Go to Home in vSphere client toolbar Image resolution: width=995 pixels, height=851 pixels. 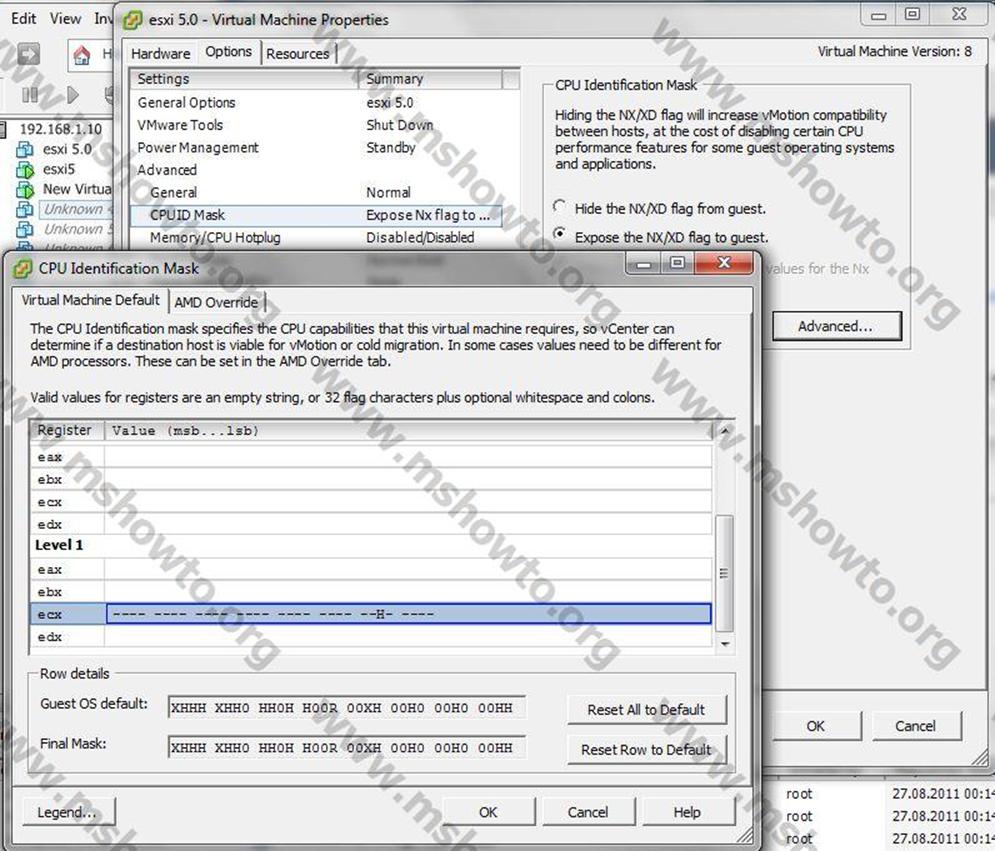point(82,55)
